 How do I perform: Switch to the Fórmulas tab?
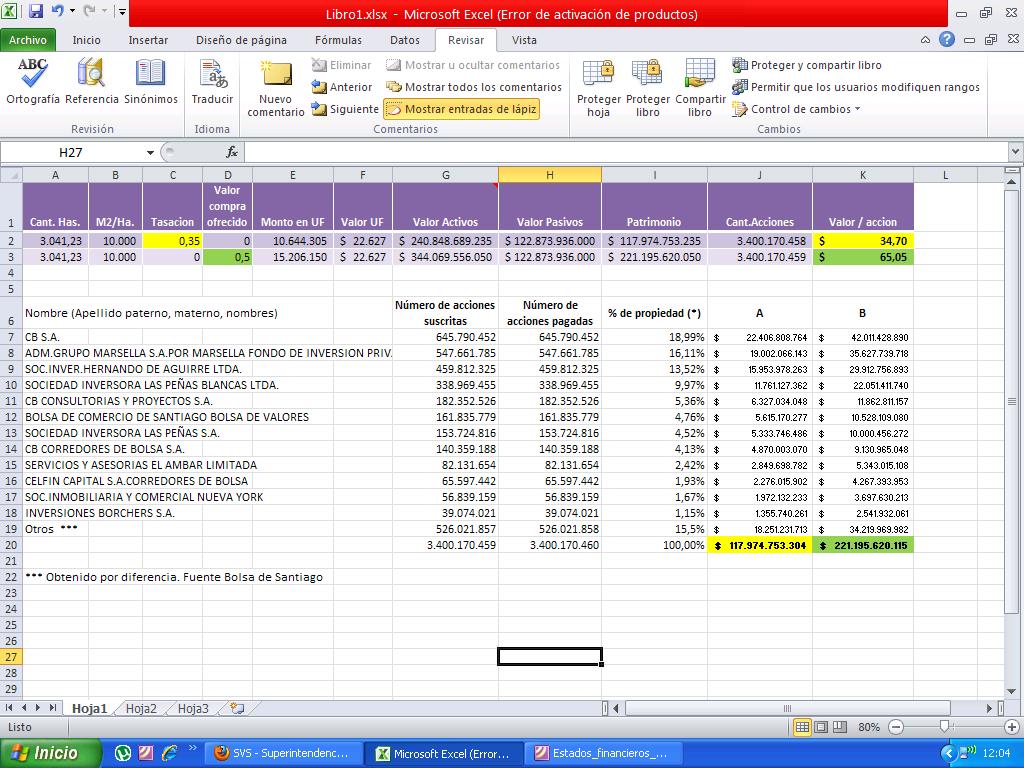pos(338,40)
